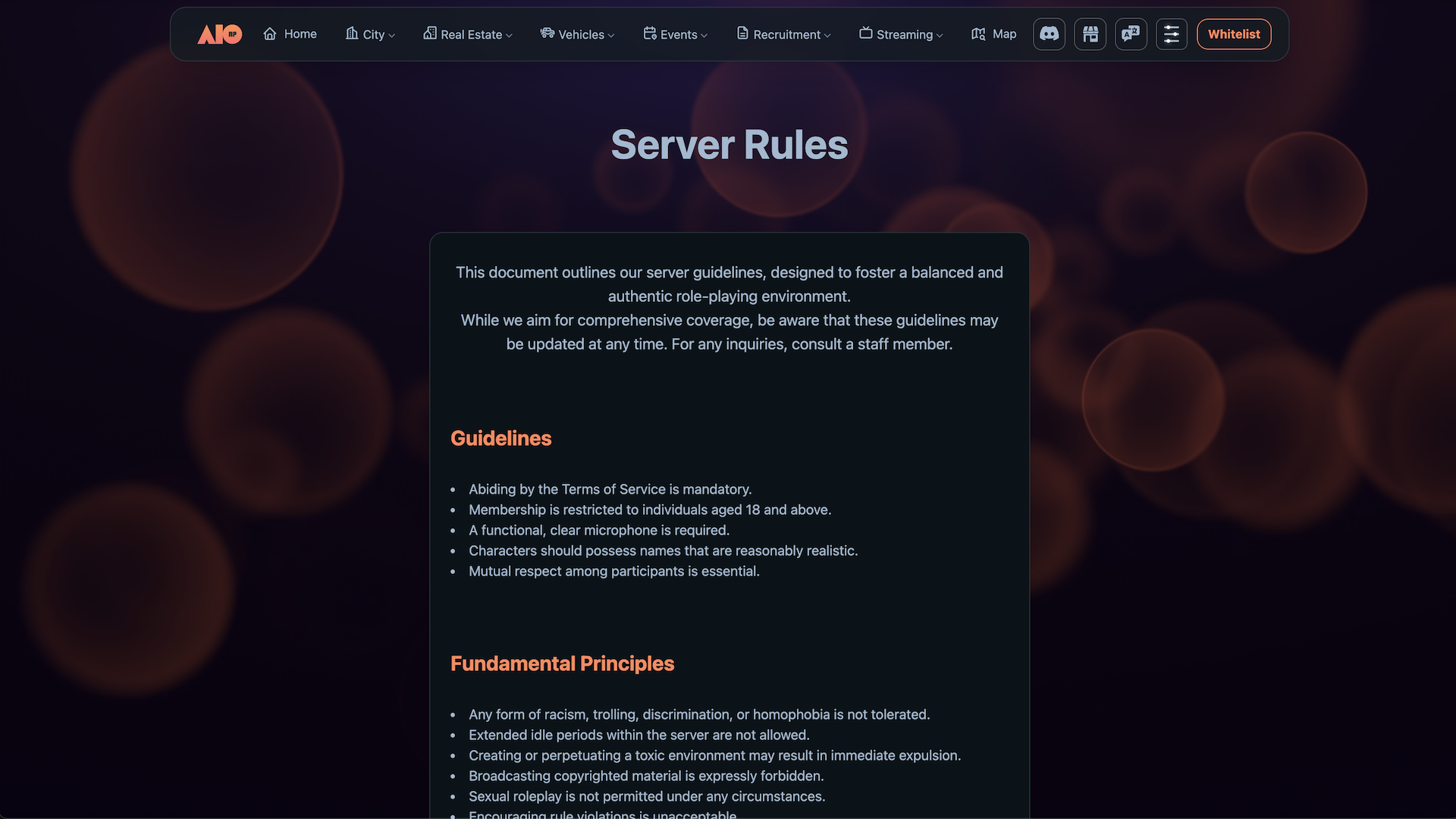Click the Home house icon
Viewport: 1456px width, 819px height.
[270, 34]
